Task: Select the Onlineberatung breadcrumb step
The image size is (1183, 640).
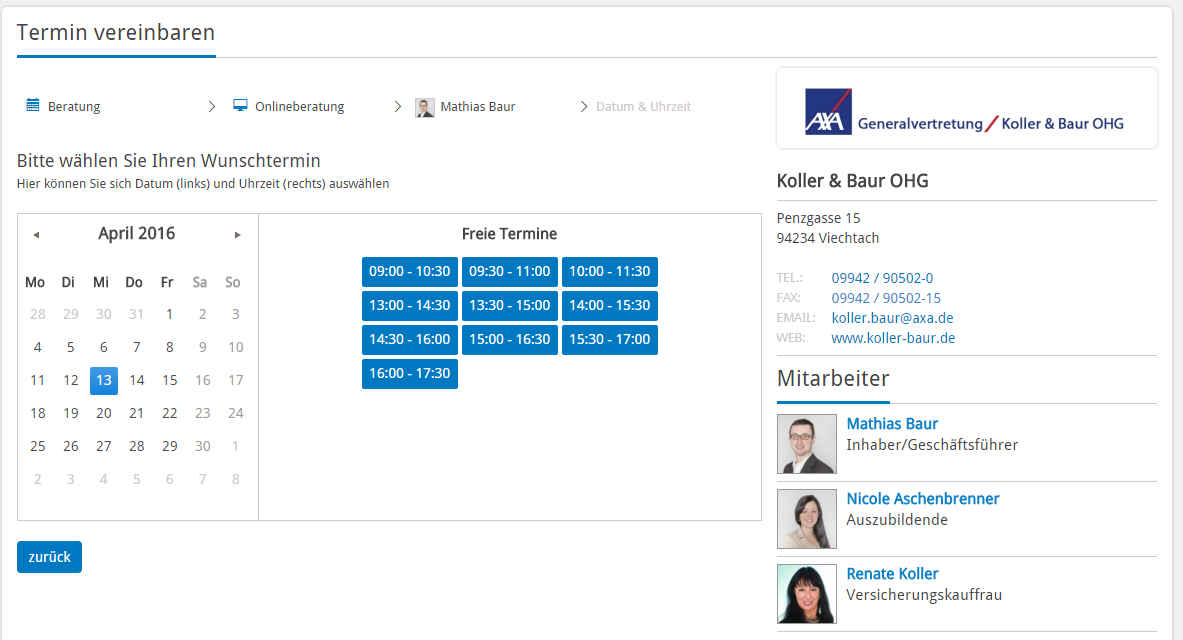Action: pos(299,106)
